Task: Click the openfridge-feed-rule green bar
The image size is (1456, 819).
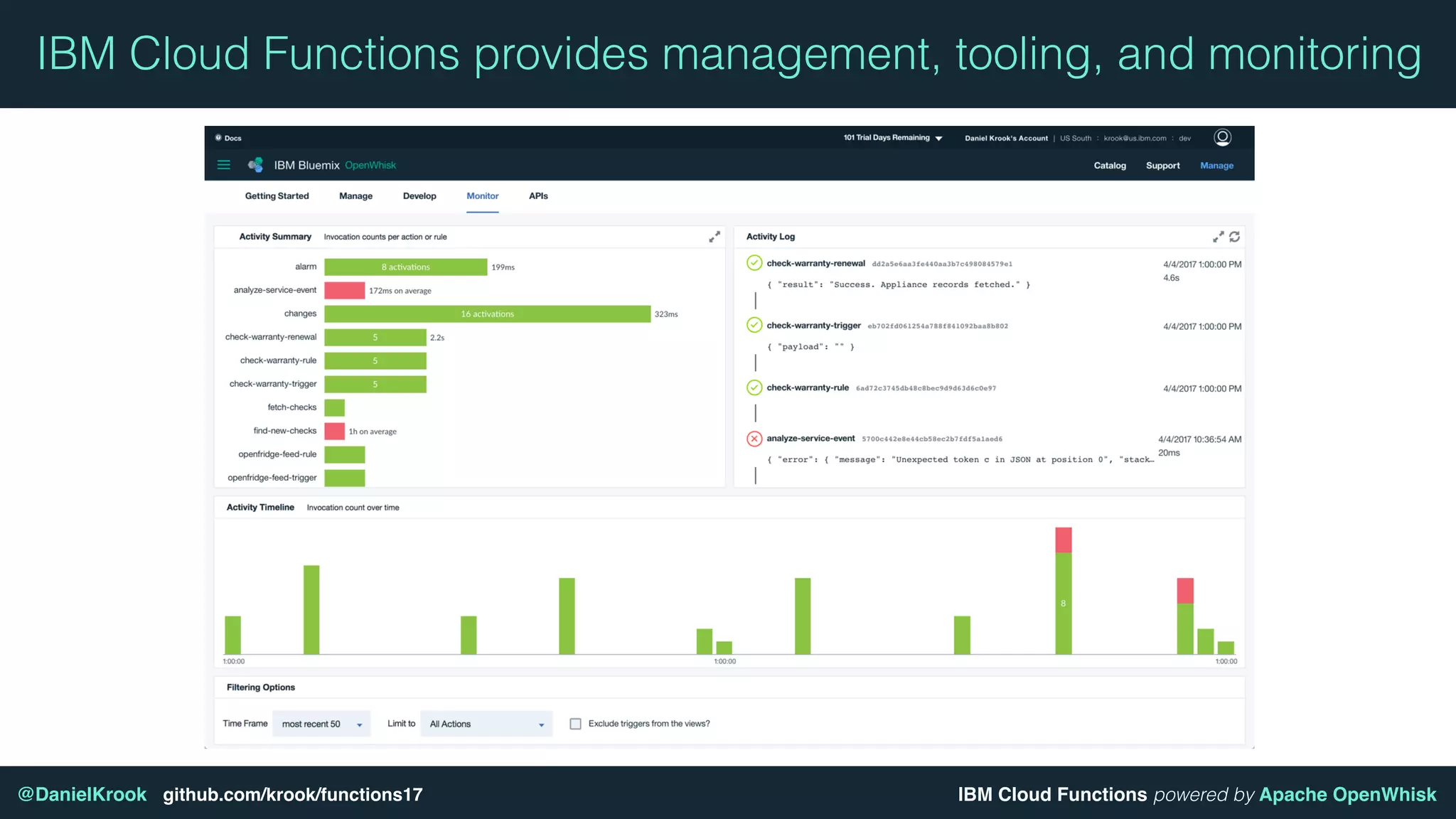Action: pyautogui.click(x=344, y=454)
